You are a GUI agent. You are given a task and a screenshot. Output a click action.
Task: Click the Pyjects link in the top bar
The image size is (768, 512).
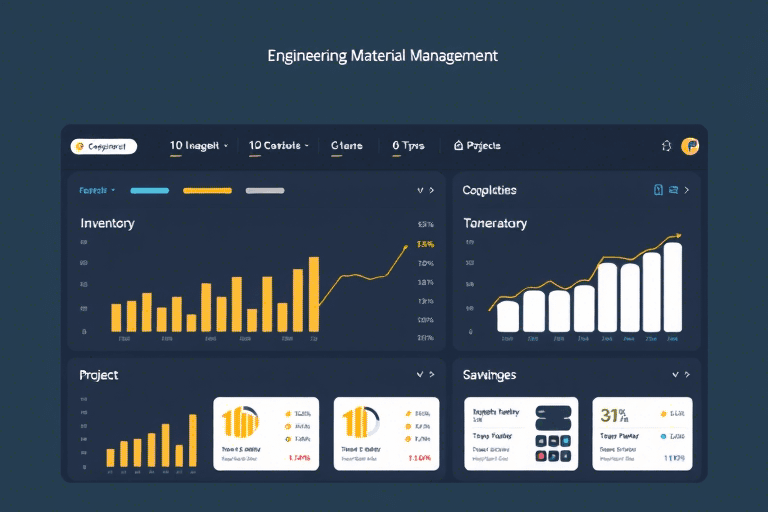(483, 146)
